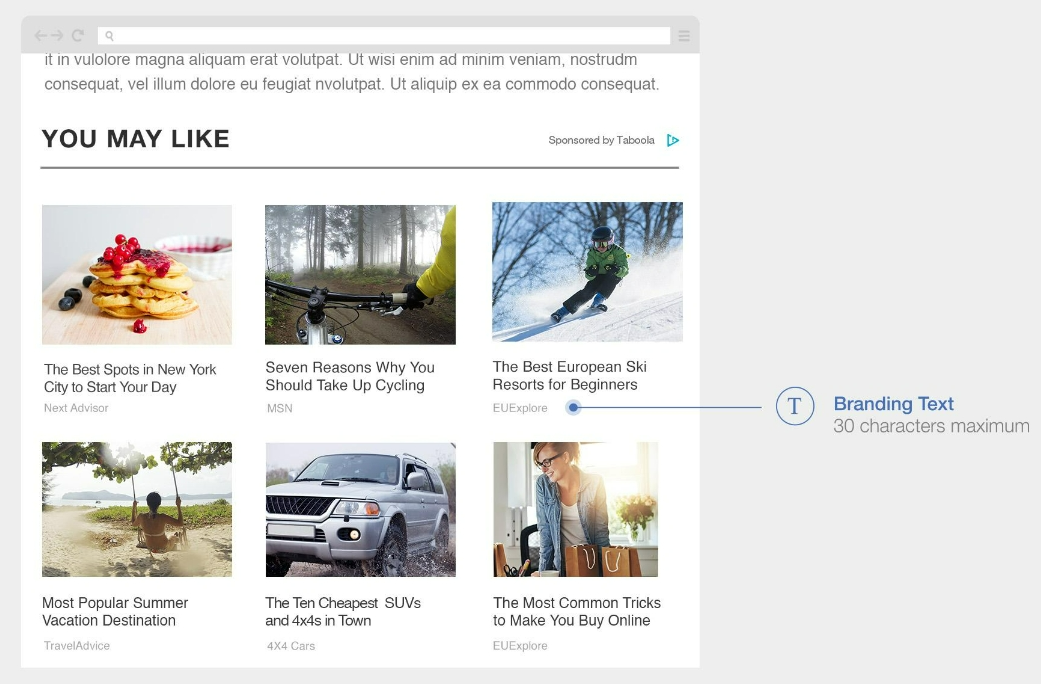The height and width of the screenshot is (684, 1041).
Task: Open 'The Most Common Tricks' article title
Action: pyautogui.click(x=577, y=611)
